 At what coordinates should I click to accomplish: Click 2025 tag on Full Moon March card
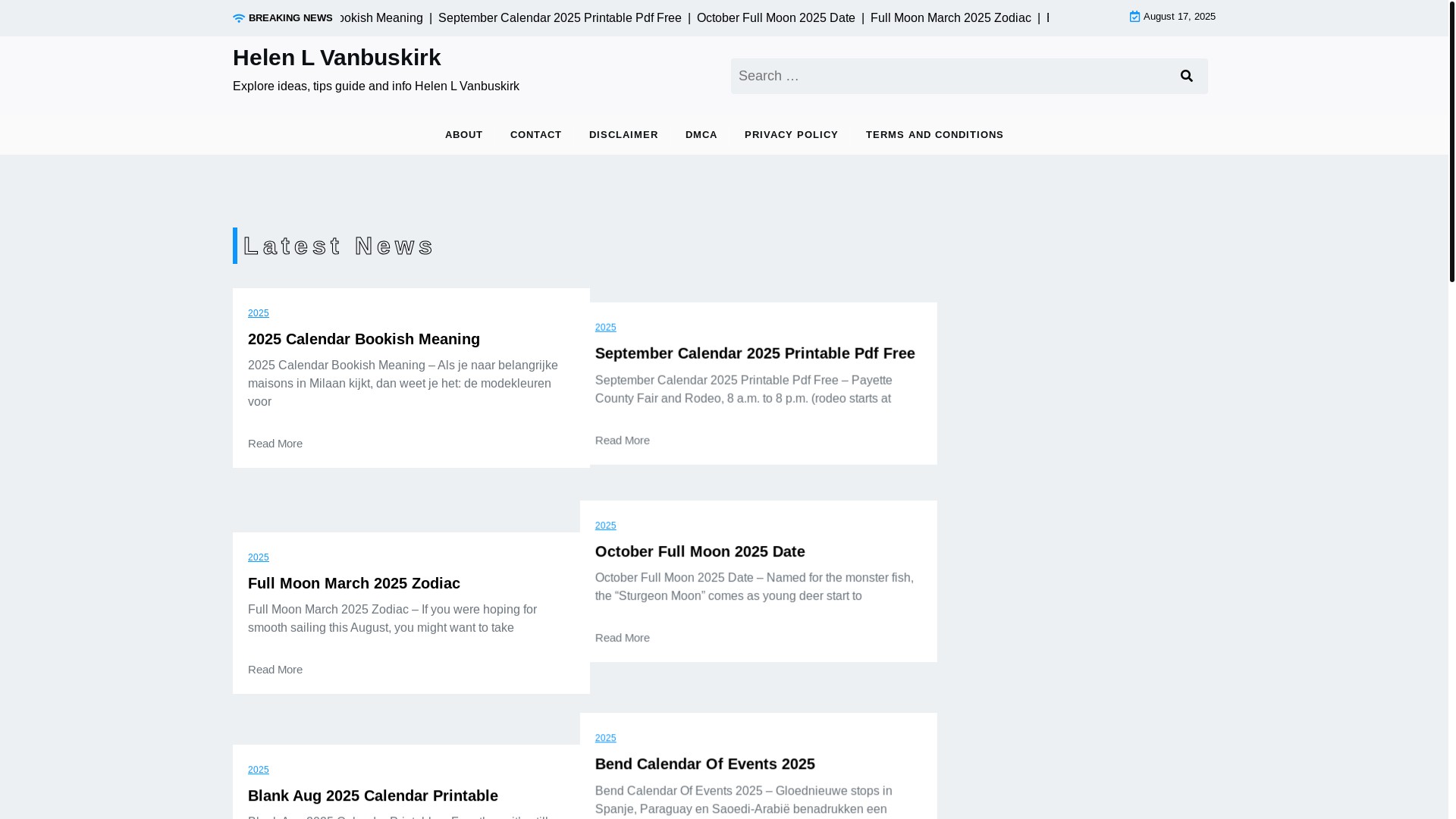[259, 557]
